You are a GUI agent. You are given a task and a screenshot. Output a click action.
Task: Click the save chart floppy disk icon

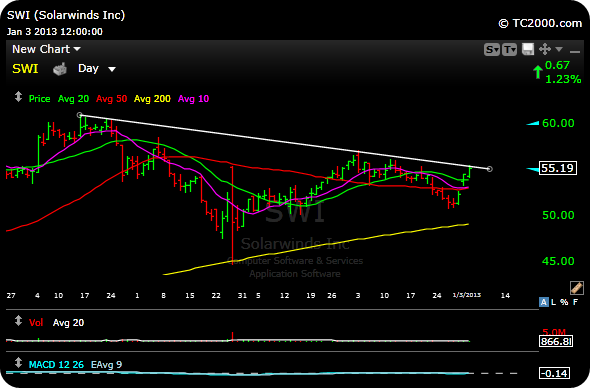point(528,49)
